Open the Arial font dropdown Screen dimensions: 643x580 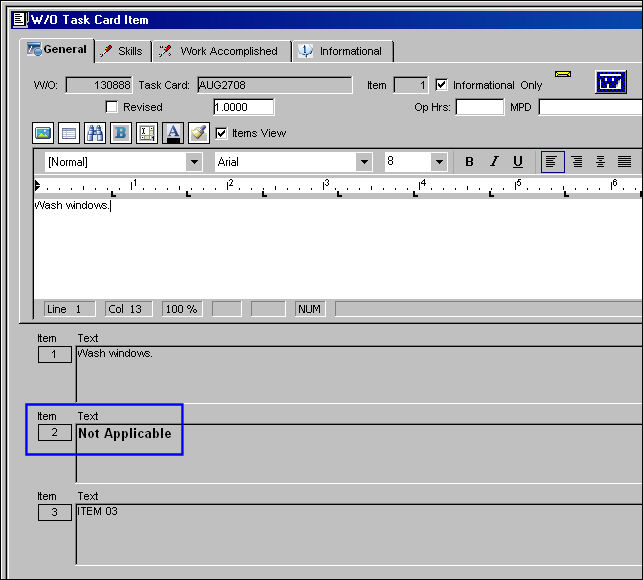pyautogui.click(x=364, y=162)
